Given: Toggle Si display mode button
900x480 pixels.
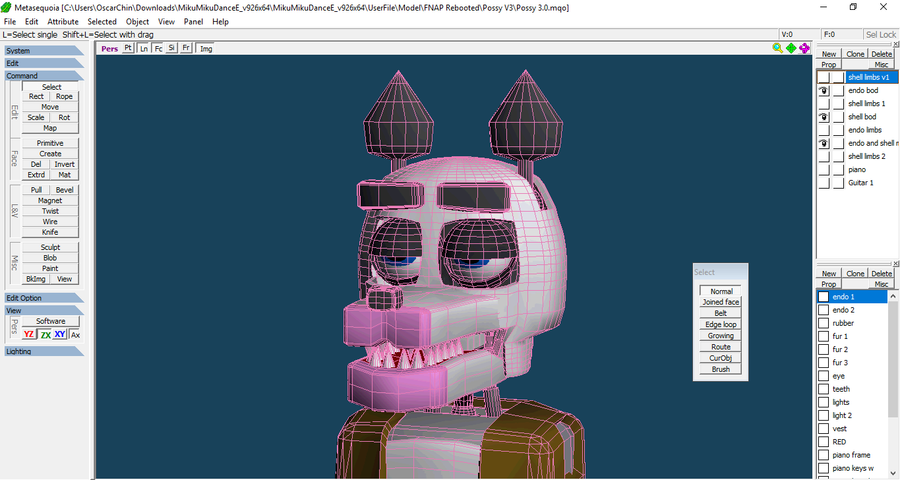Looking at the screenshot, I should [172, 48].
